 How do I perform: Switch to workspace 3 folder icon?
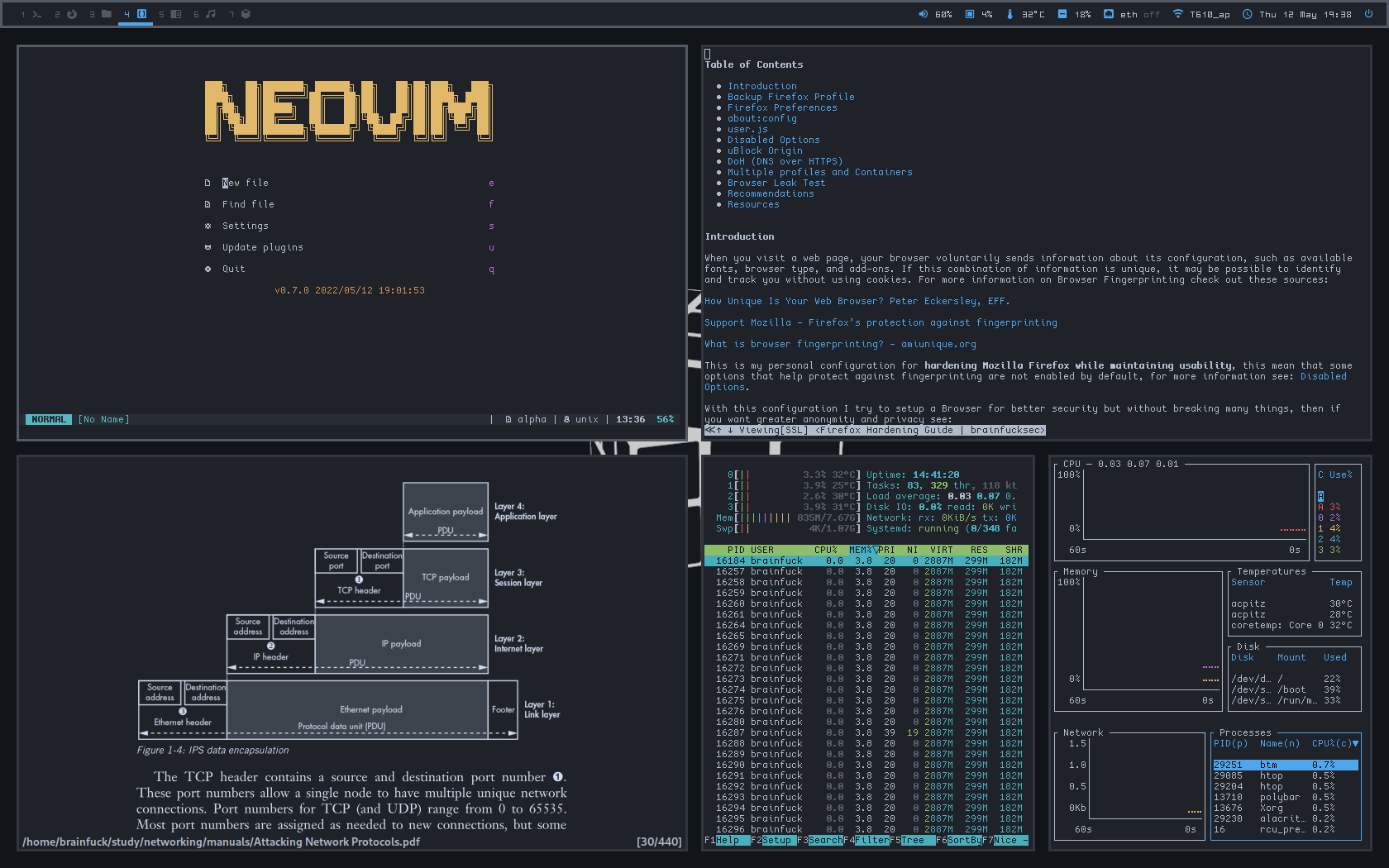click(x=107, y=14)
